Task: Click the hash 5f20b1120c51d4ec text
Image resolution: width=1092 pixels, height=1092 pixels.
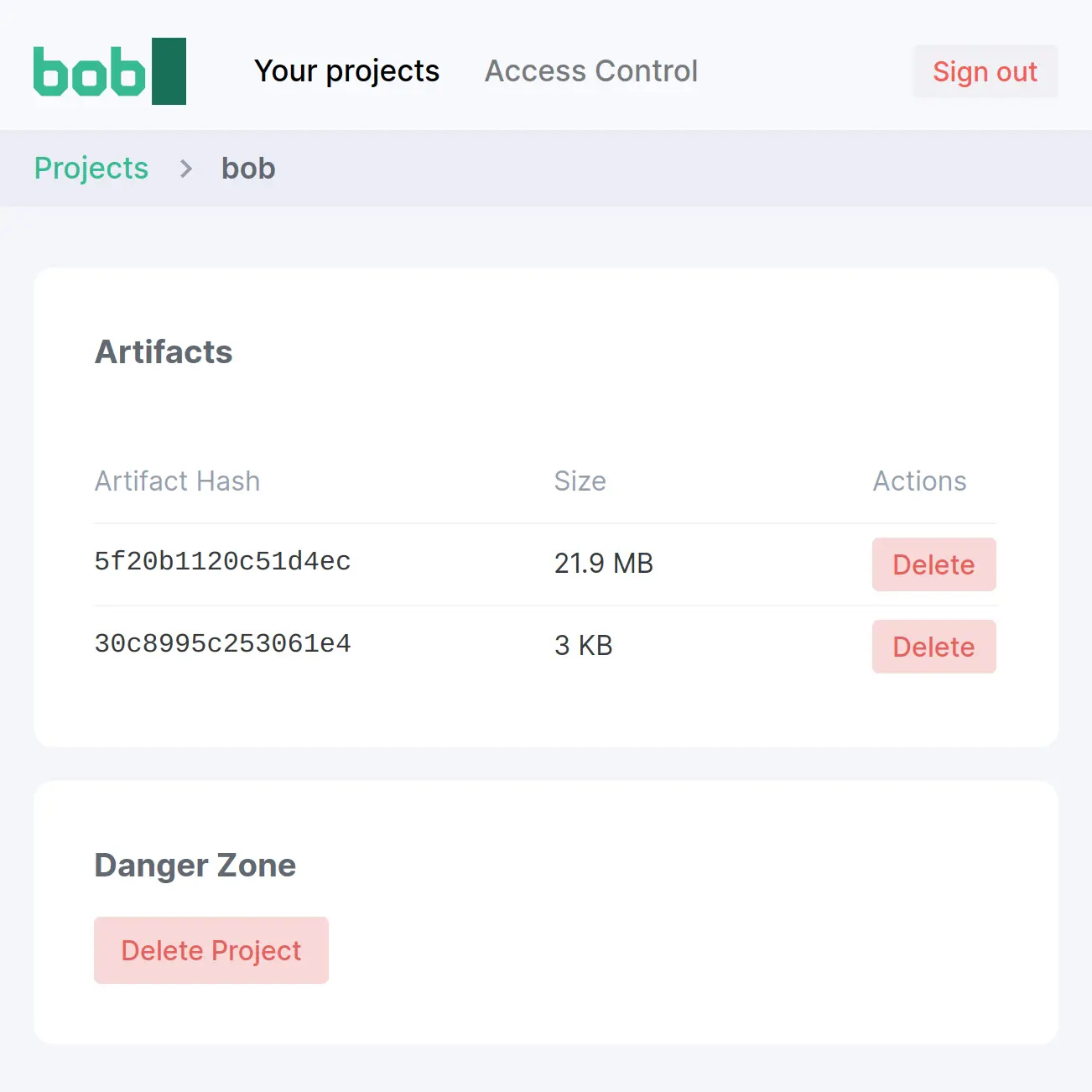Action: coord(222,562)
